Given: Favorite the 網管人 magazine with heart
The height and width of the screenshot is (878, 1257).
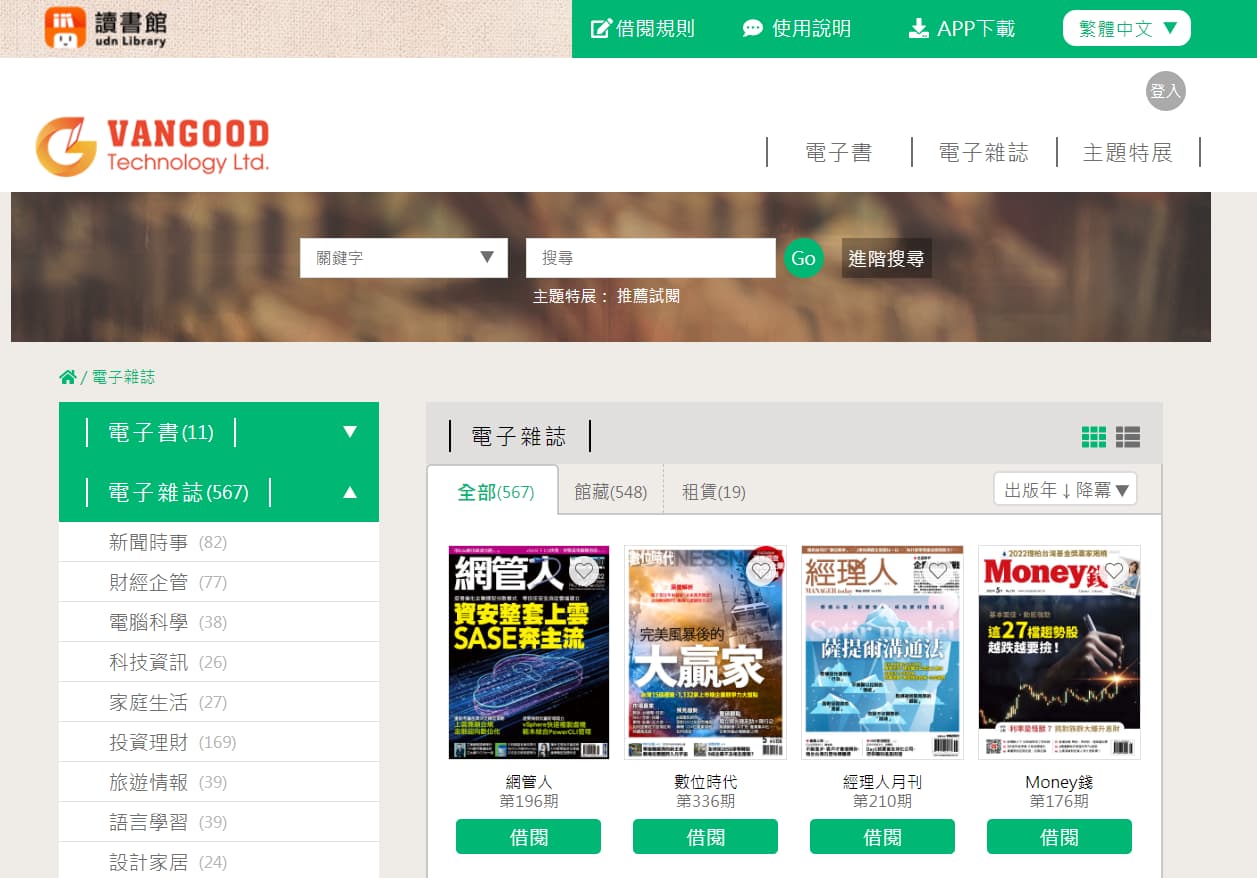Looking at the screenshot, I should (584, 571).
